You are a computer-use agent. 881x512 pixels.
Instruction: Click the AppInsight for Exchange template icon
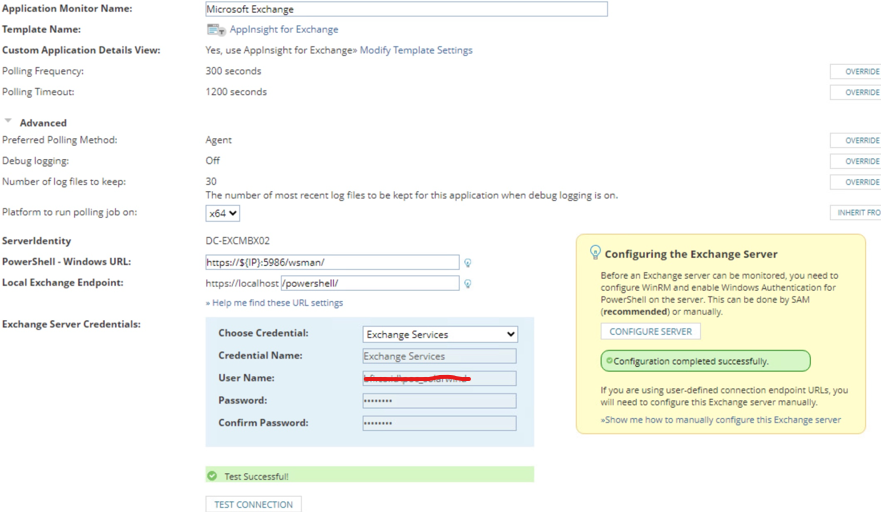click(216, 30)
